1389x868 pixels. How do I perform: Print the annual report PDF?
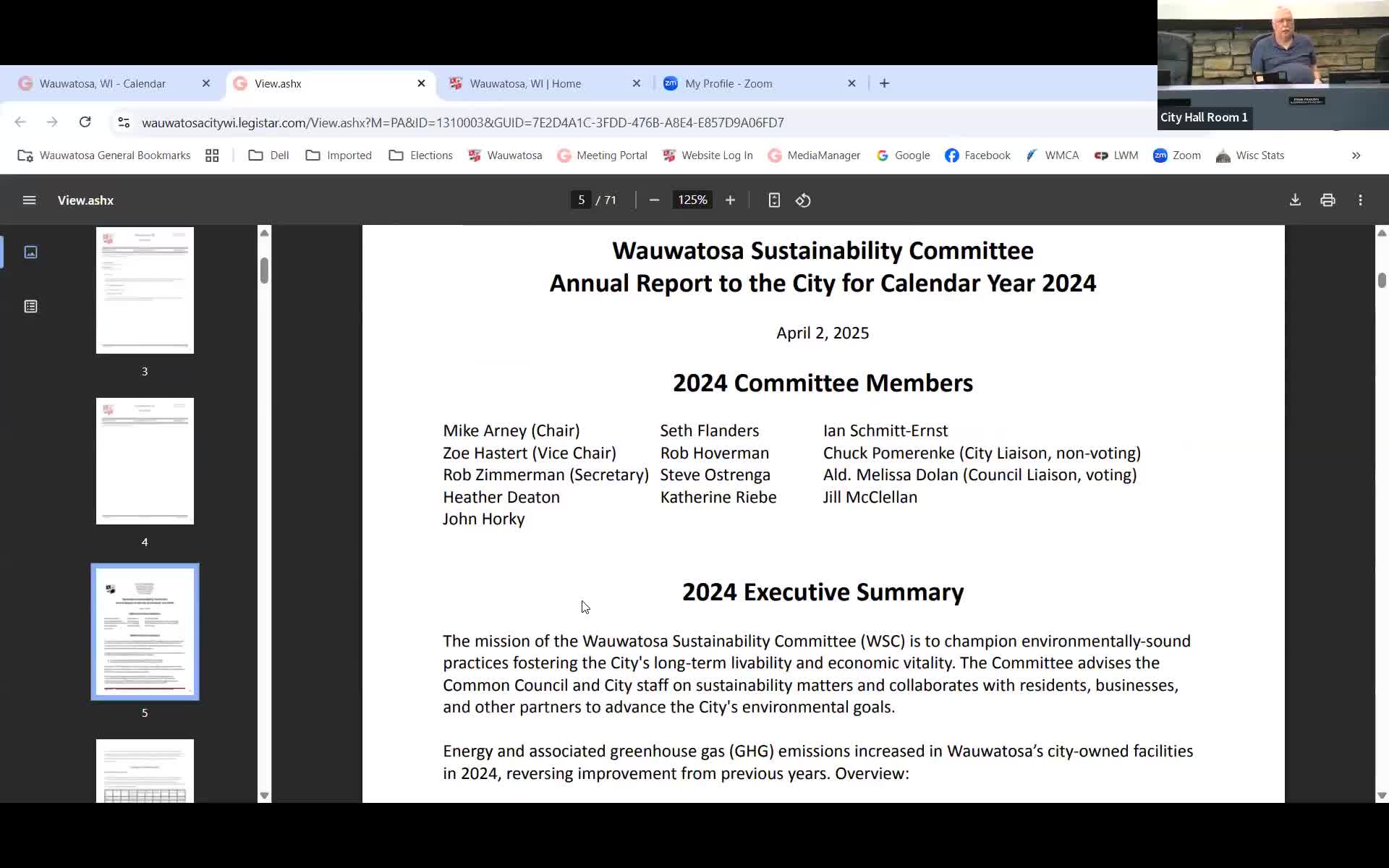coord(1328,200)
